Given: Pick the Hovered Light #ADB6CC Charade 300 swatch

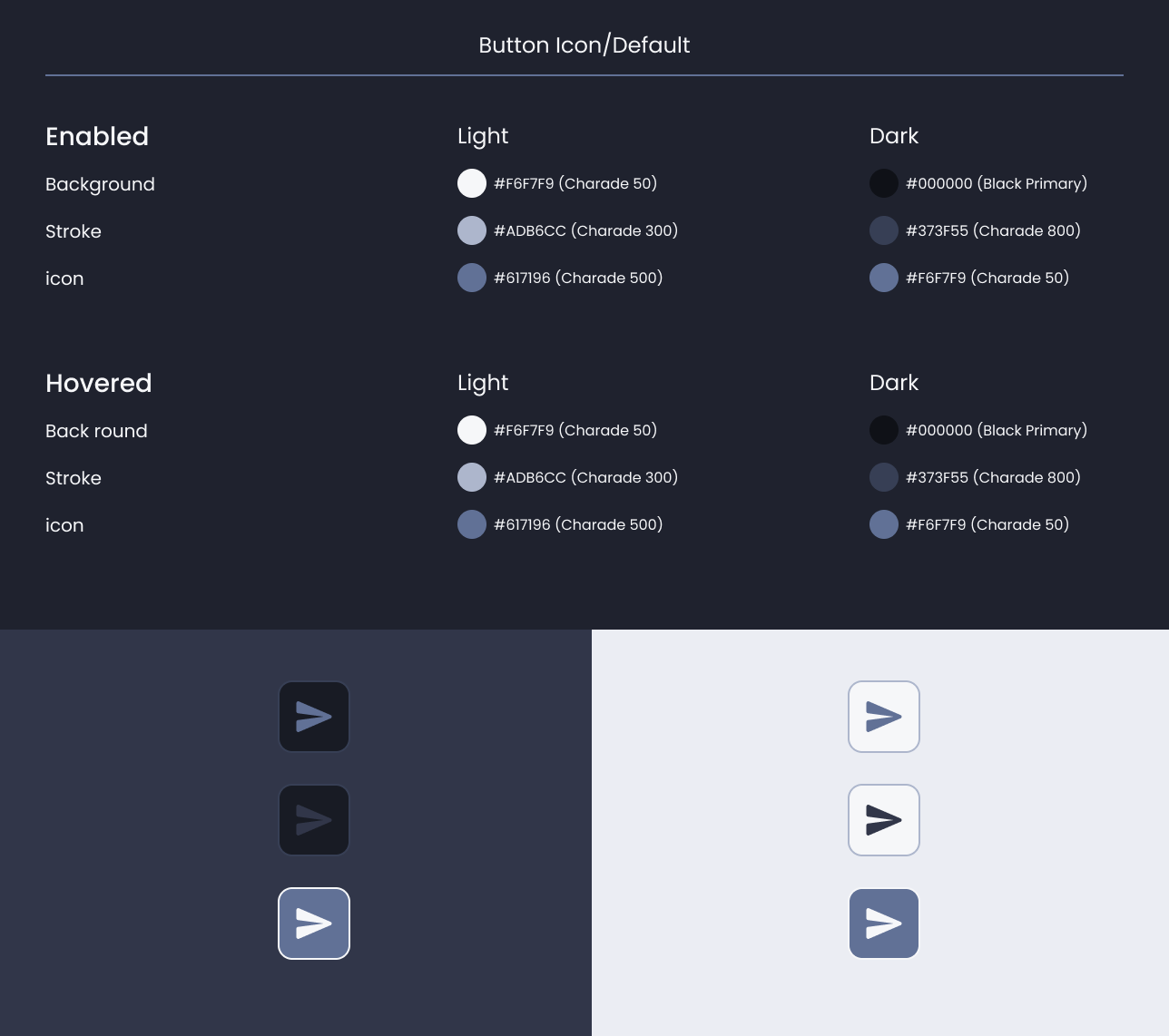Looking at the screenshot, I should coord(472,477).
